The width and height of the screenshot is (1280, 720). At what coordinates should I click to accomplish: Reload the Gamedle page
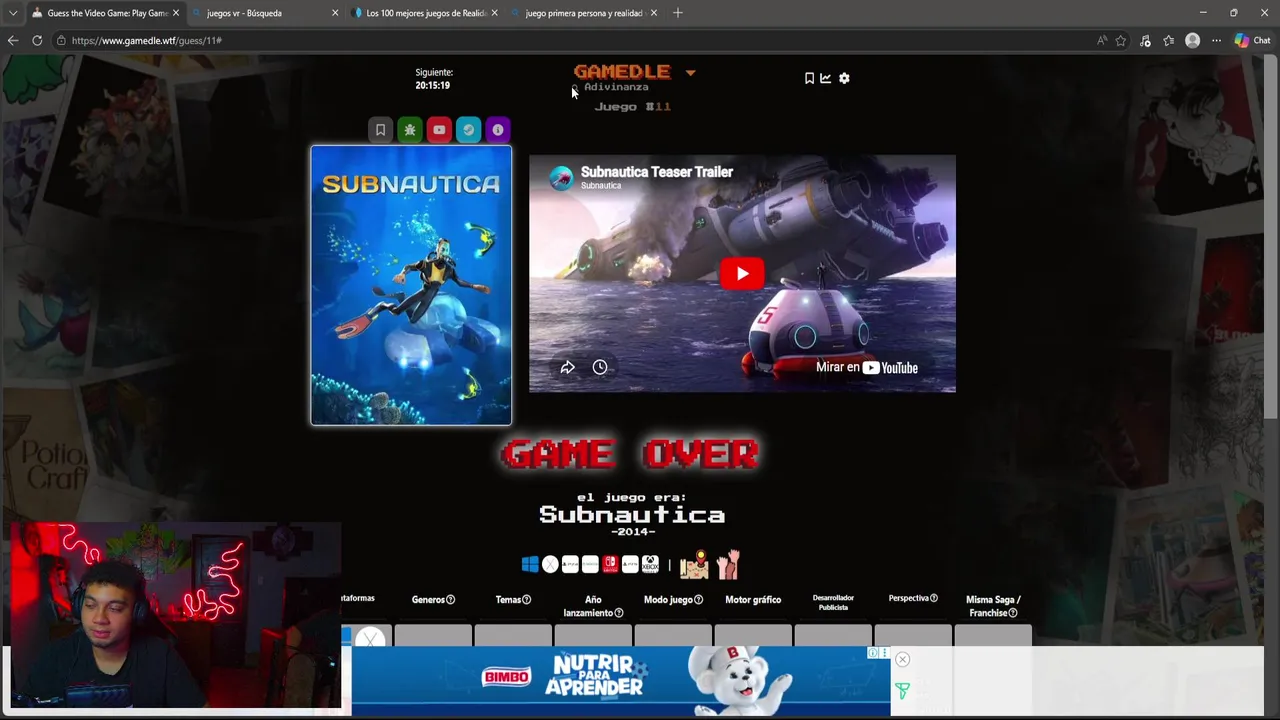[x=37, y=40]
